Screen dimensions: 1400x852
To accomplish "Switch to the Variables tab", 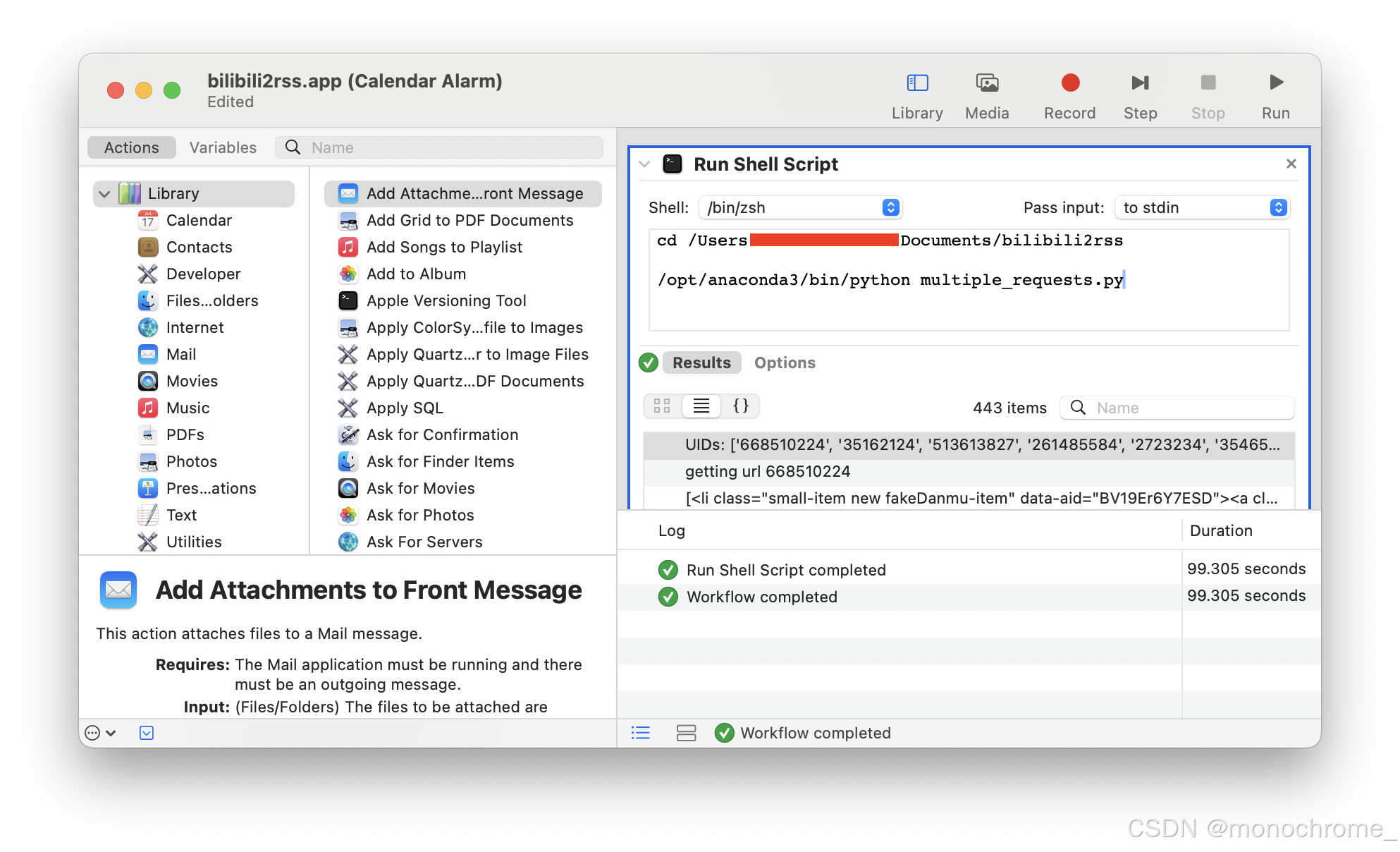I will click(223, 147).
